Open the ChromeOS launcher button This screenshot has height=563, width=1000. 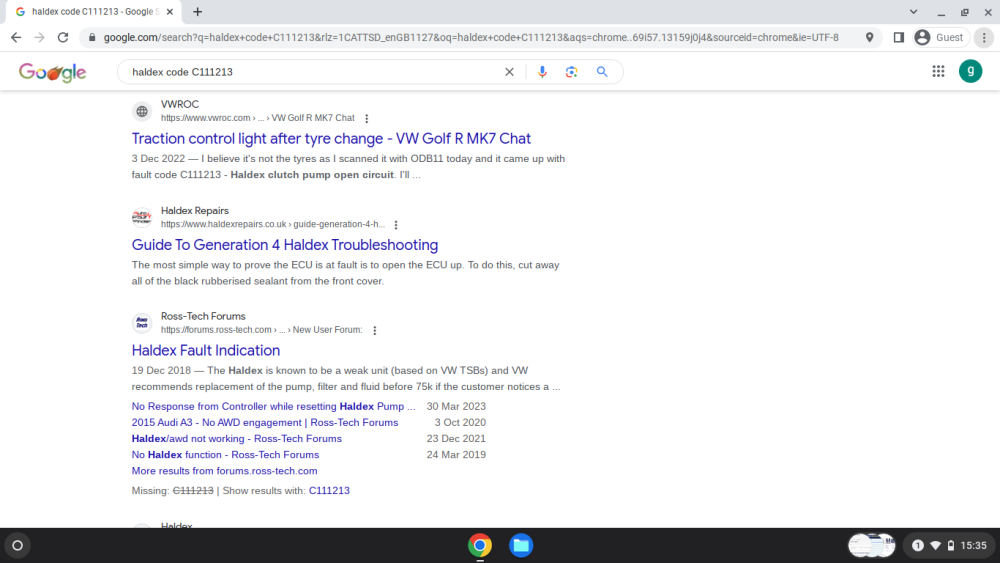(x=17, y=545)
